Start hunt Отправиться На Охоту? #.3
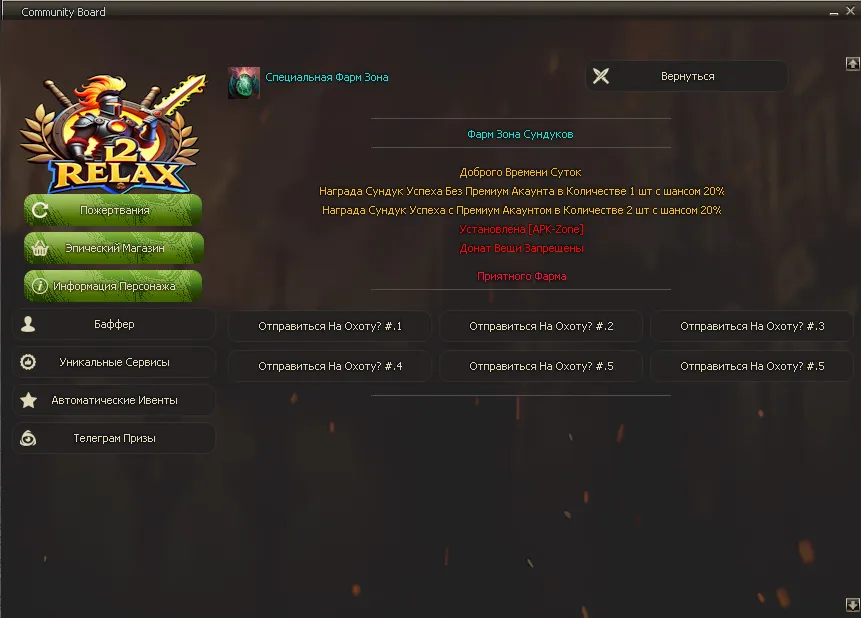 pos(752,326)
